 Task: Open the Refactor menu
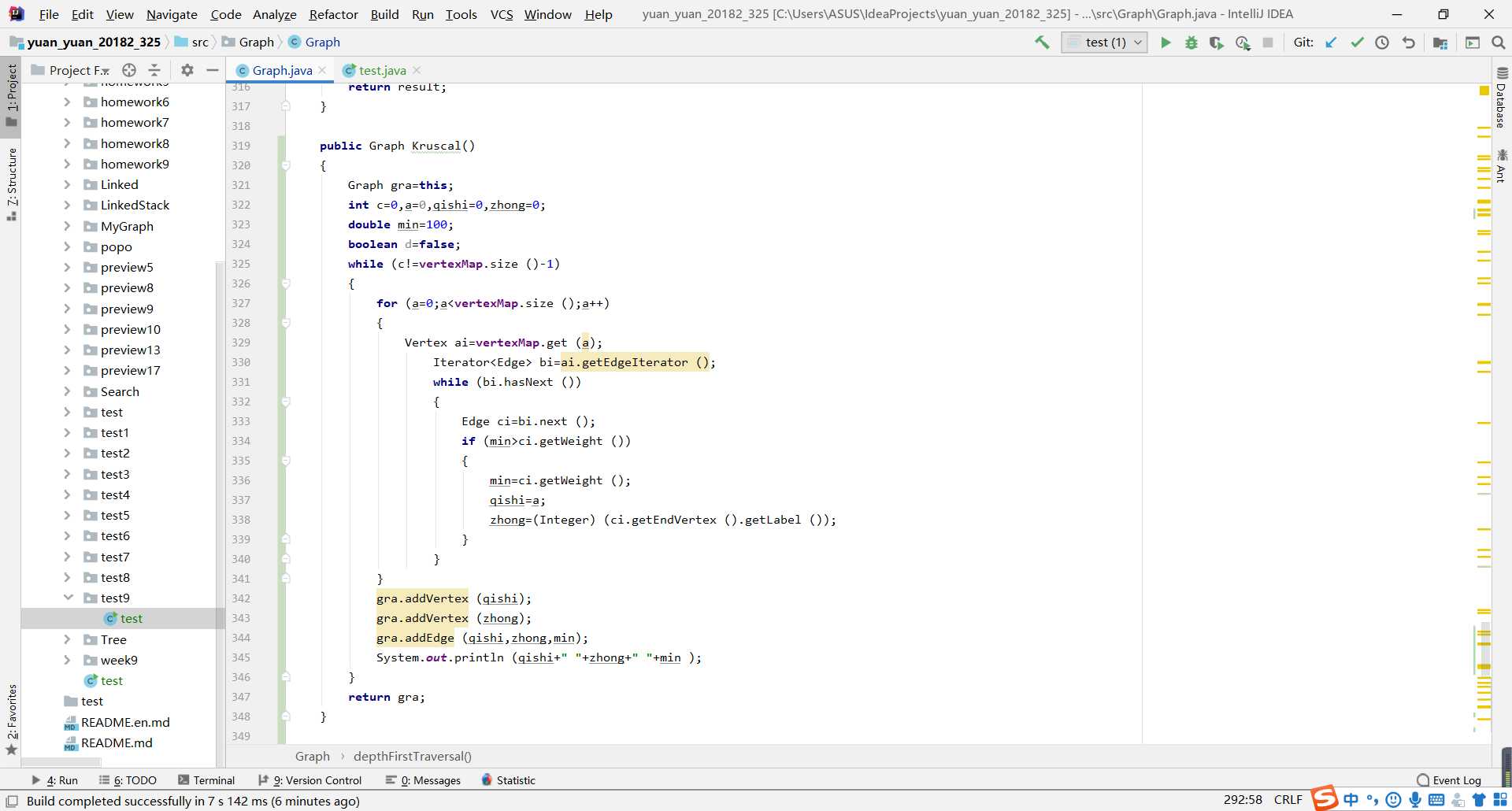coord(333,14)
